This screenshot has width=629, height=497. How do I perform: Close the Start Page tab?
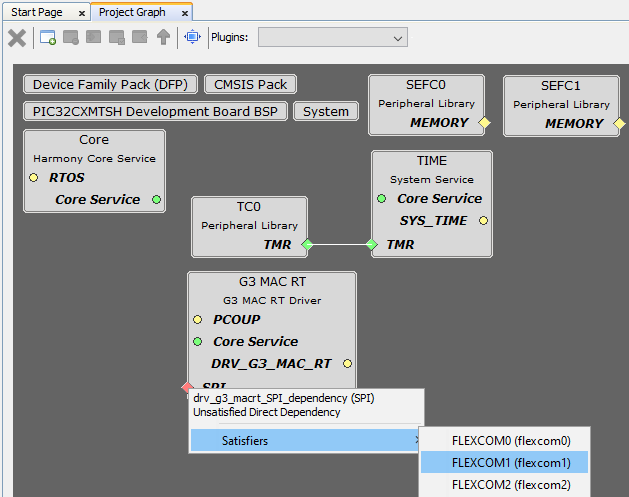pyautogui.click(x=82, y=14)
